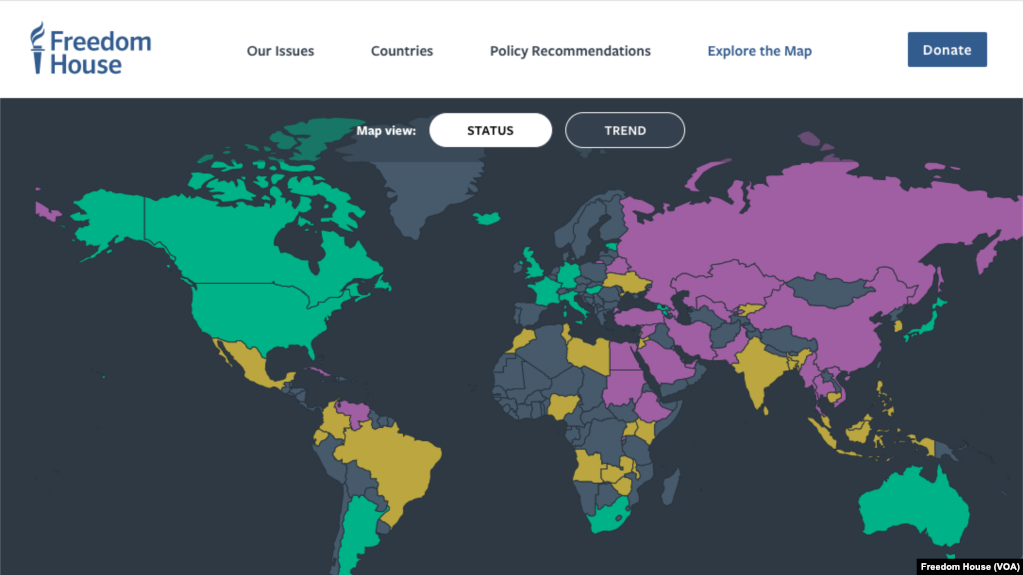Viewport: 1023px width, 575px height.
Task: Open Explore the Map link
Action: [759, 51]
